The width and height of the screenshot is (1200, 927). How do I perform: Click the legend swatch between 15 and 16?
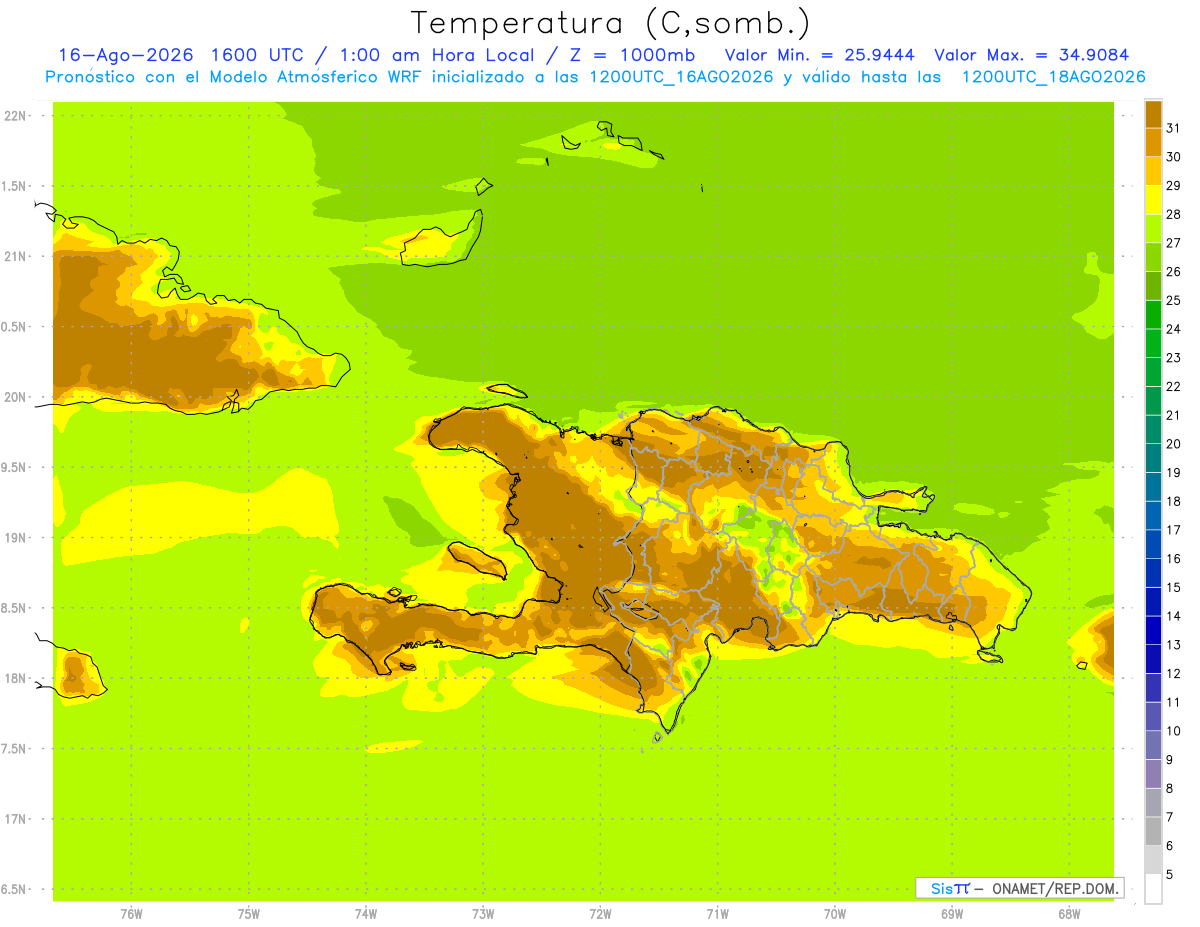tap(1153, 573)
